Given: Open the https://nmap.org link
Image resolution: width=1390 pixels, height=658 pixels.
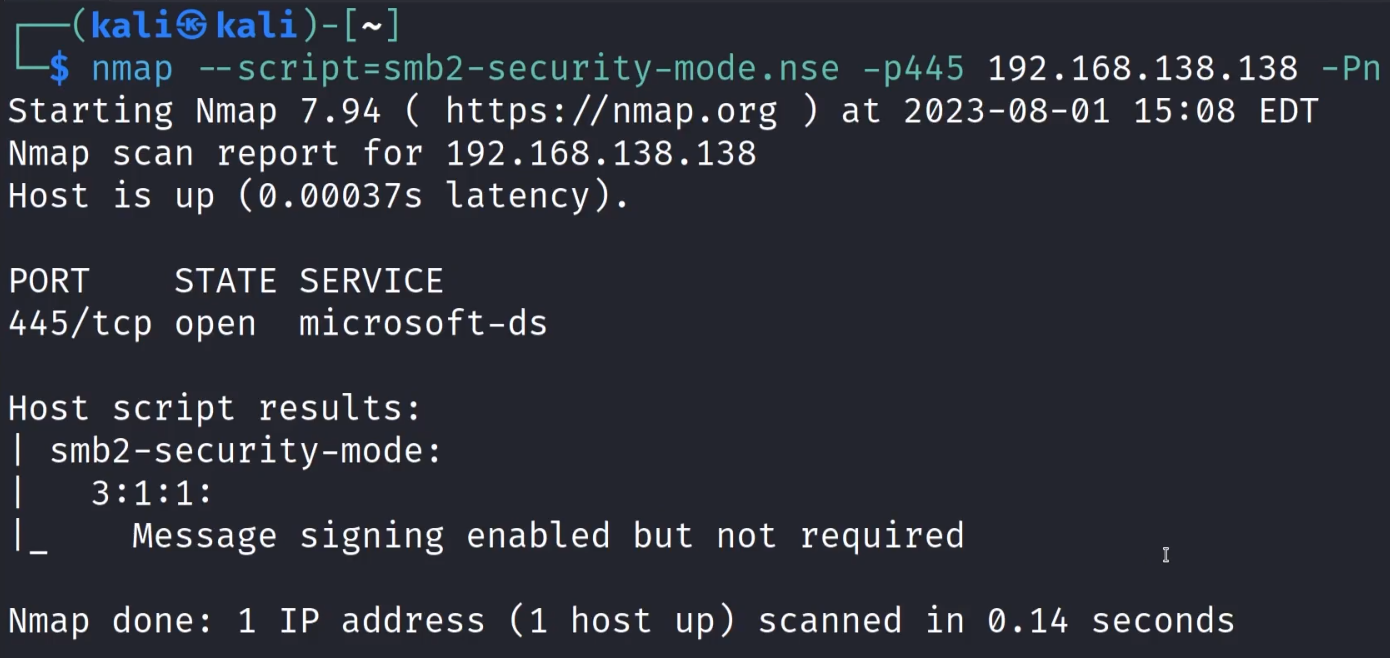Looking at the screenshot, I should (x=611, y=111).
